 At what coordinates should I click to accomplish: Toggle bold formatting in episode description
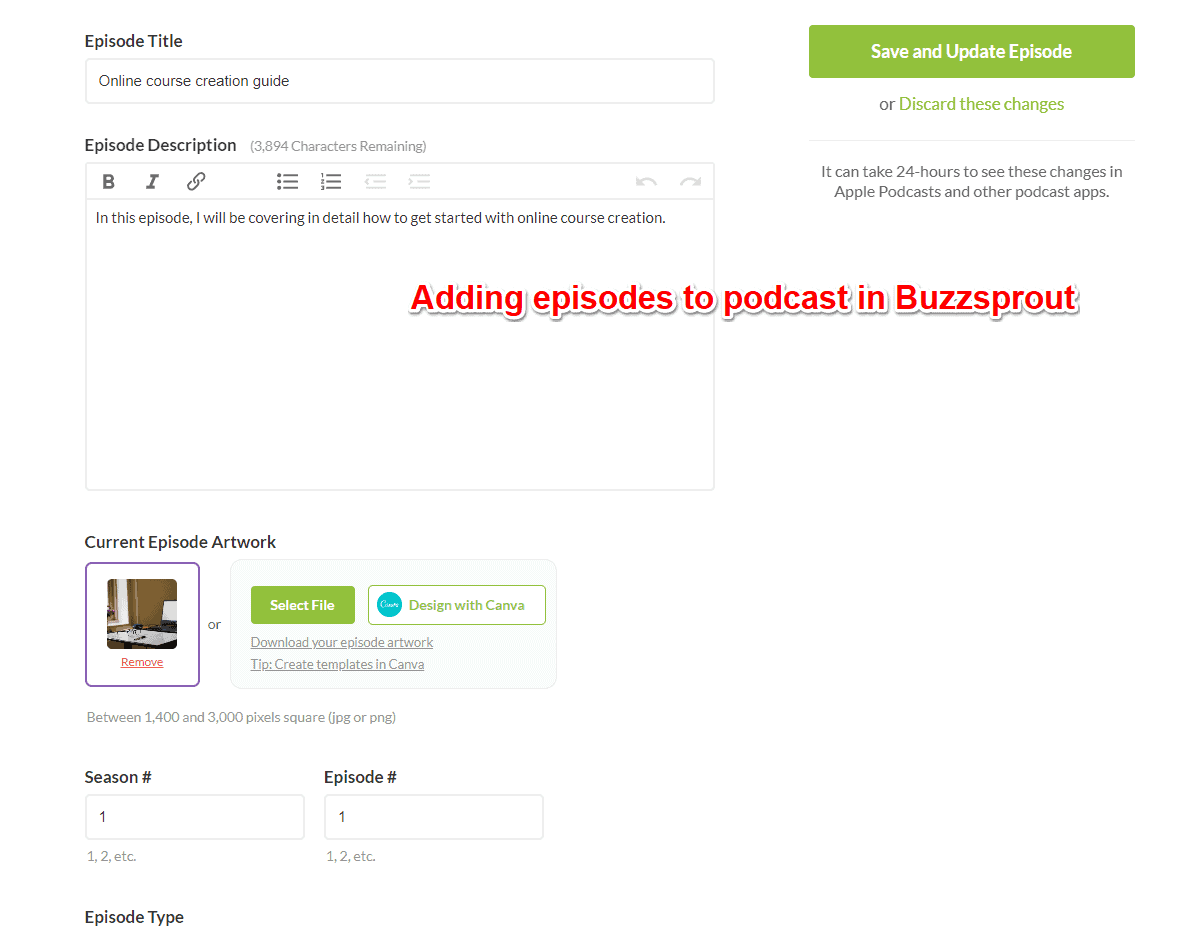[108, 181]
